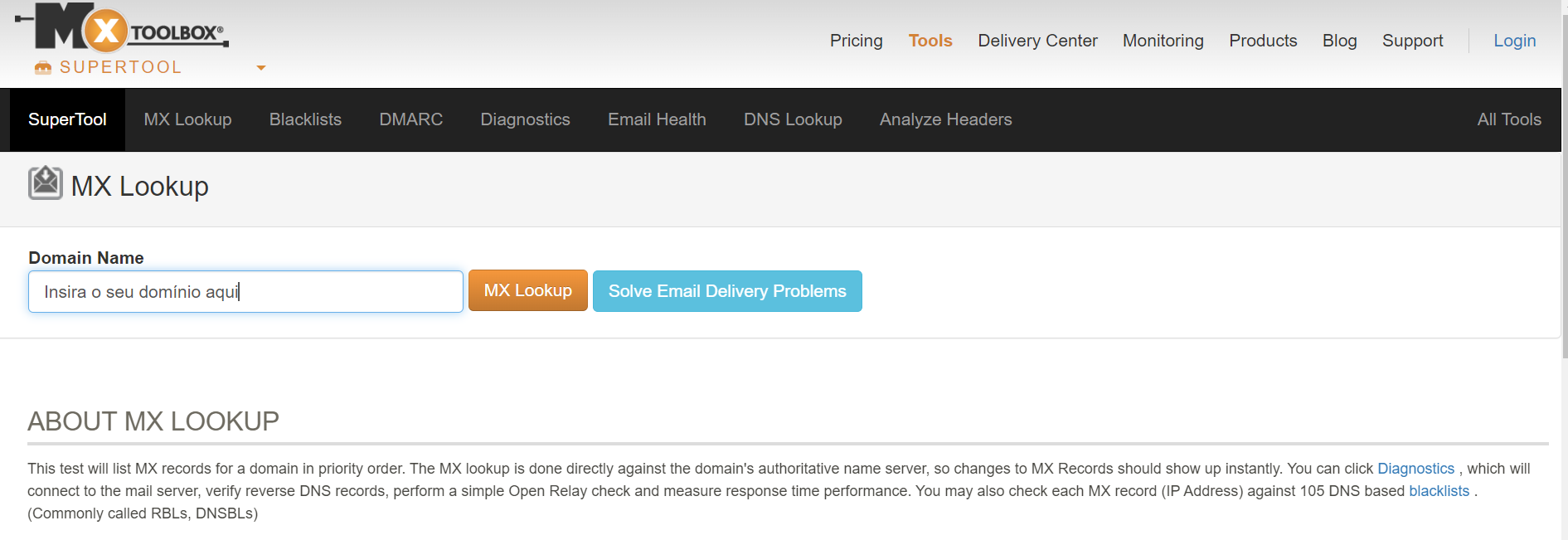1568x540 pixels.
Task: Click the orange SuperTool toolbox icon
Action: [x=43, y=67]
